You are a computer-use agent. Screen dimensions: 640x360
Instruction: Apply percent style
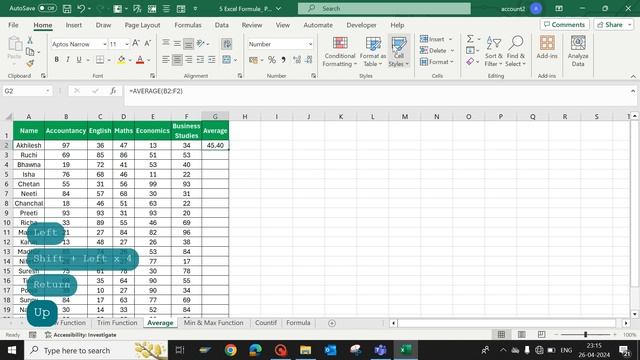[272, 60]
